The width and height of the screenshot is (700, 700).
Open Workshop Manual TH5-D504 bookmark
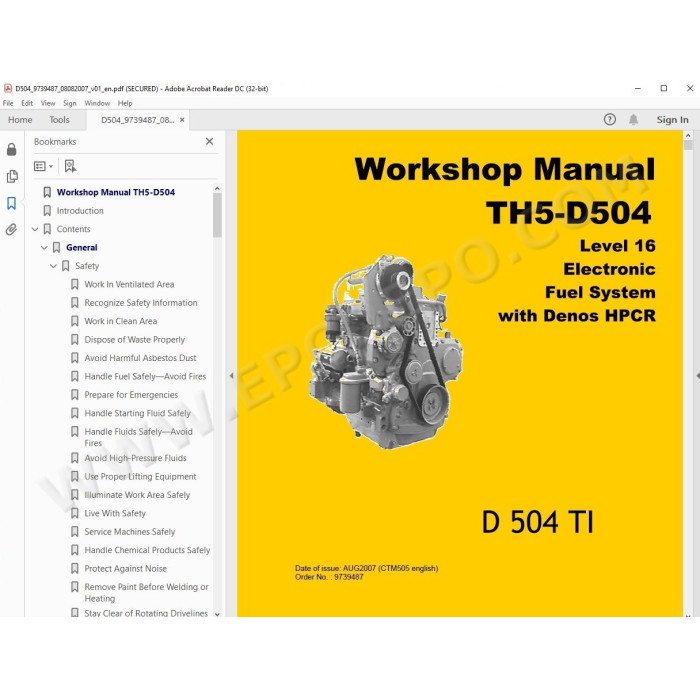[x=116, y=192]
